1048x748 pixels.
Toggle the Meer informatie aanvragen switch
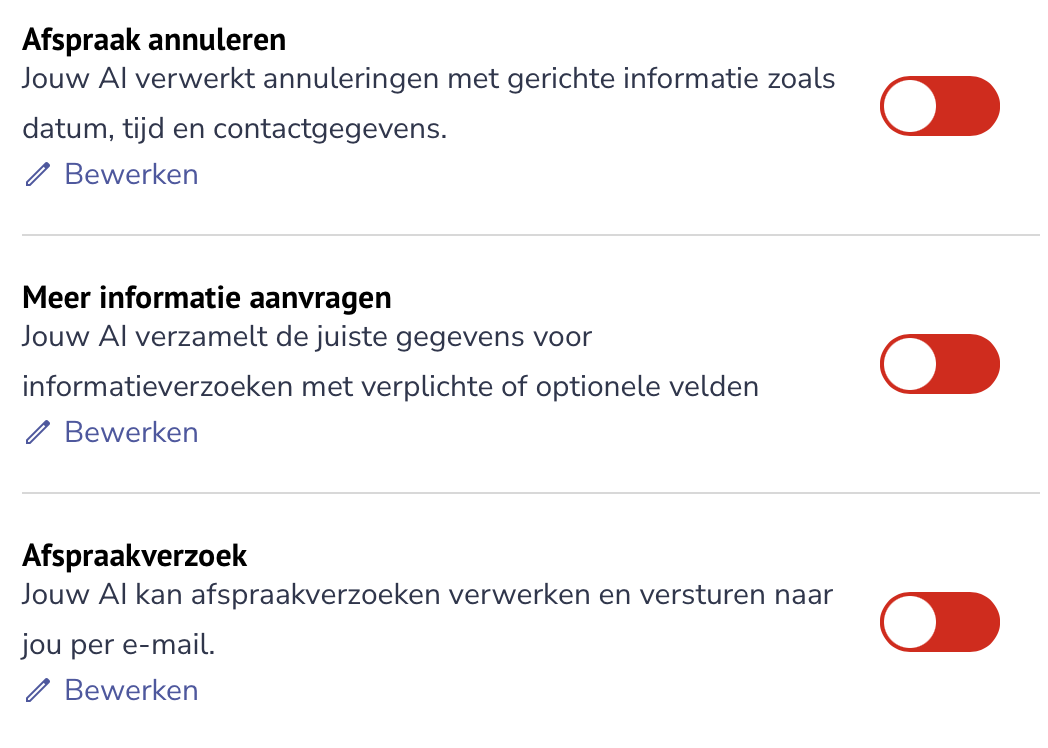tap(940, 364)
